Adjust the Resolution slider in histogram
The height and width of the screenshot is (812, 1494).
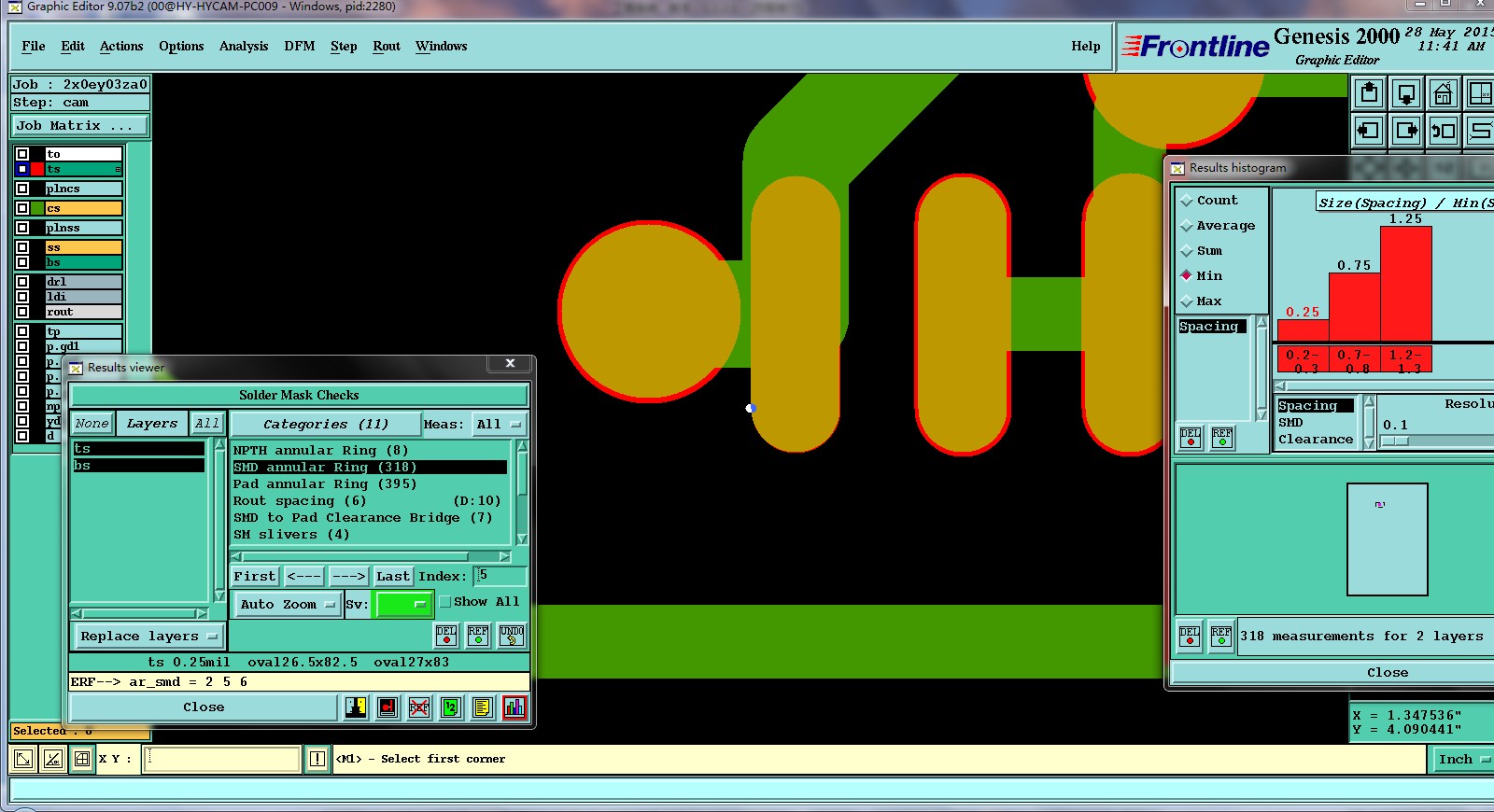(x=1395, y=441)
